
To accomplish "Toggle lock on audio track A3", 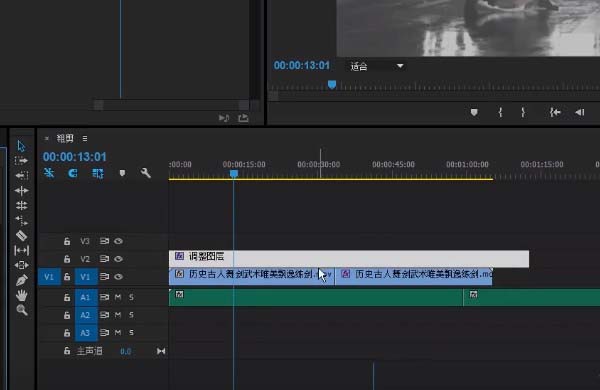I will [67, 333].
